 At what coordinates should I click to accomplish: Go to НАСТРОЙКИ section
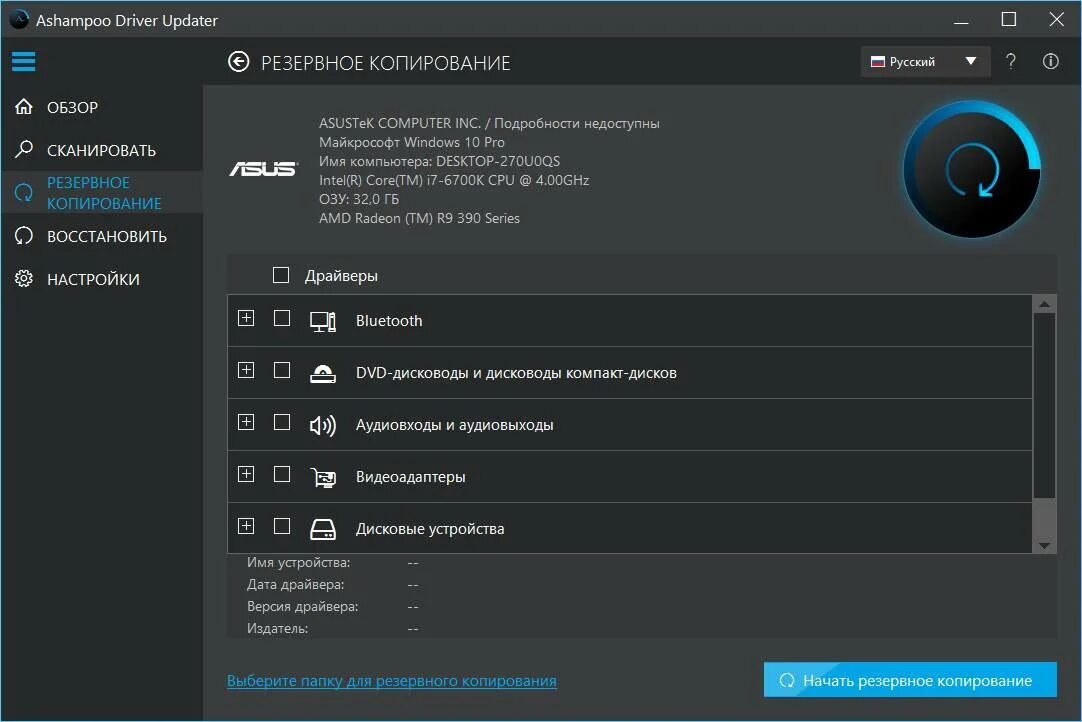coord(102,279)
